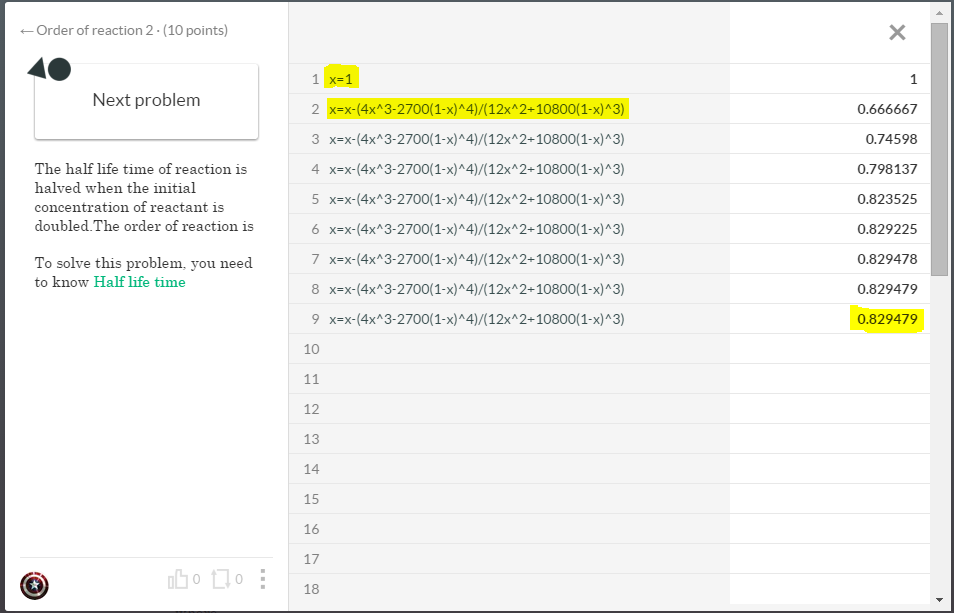The height and width of the screenshot is (613, 954).
Task: Click the reshare icon
Action: (220, 579)
